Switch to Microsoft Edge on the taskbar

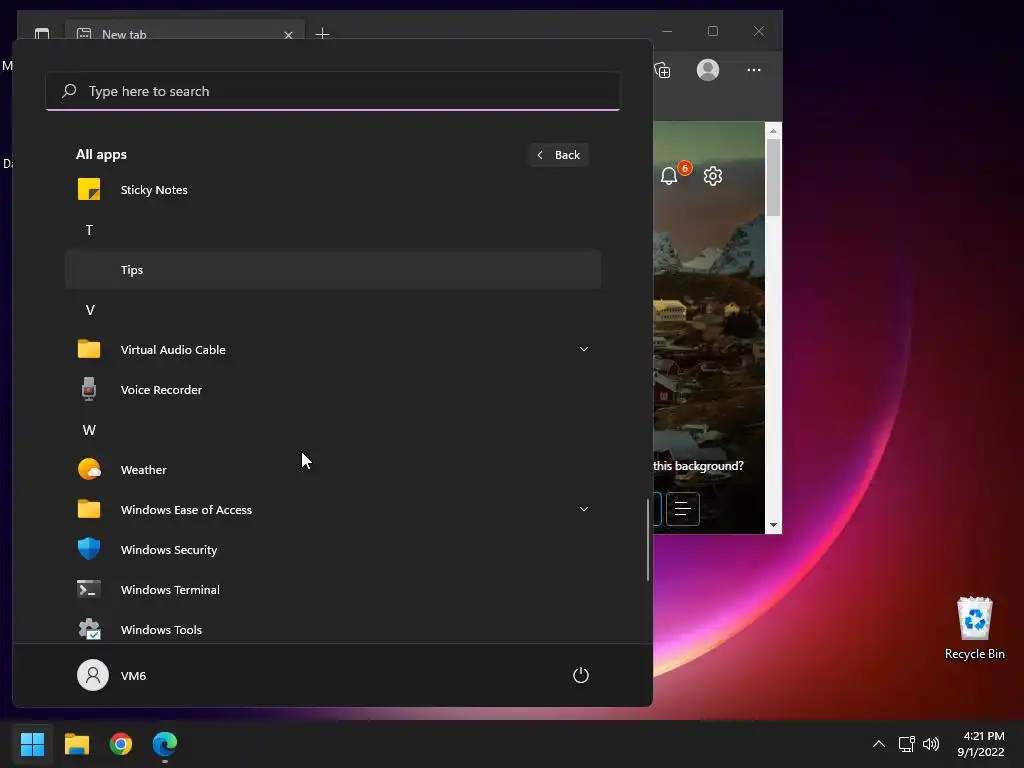[165, 744]
